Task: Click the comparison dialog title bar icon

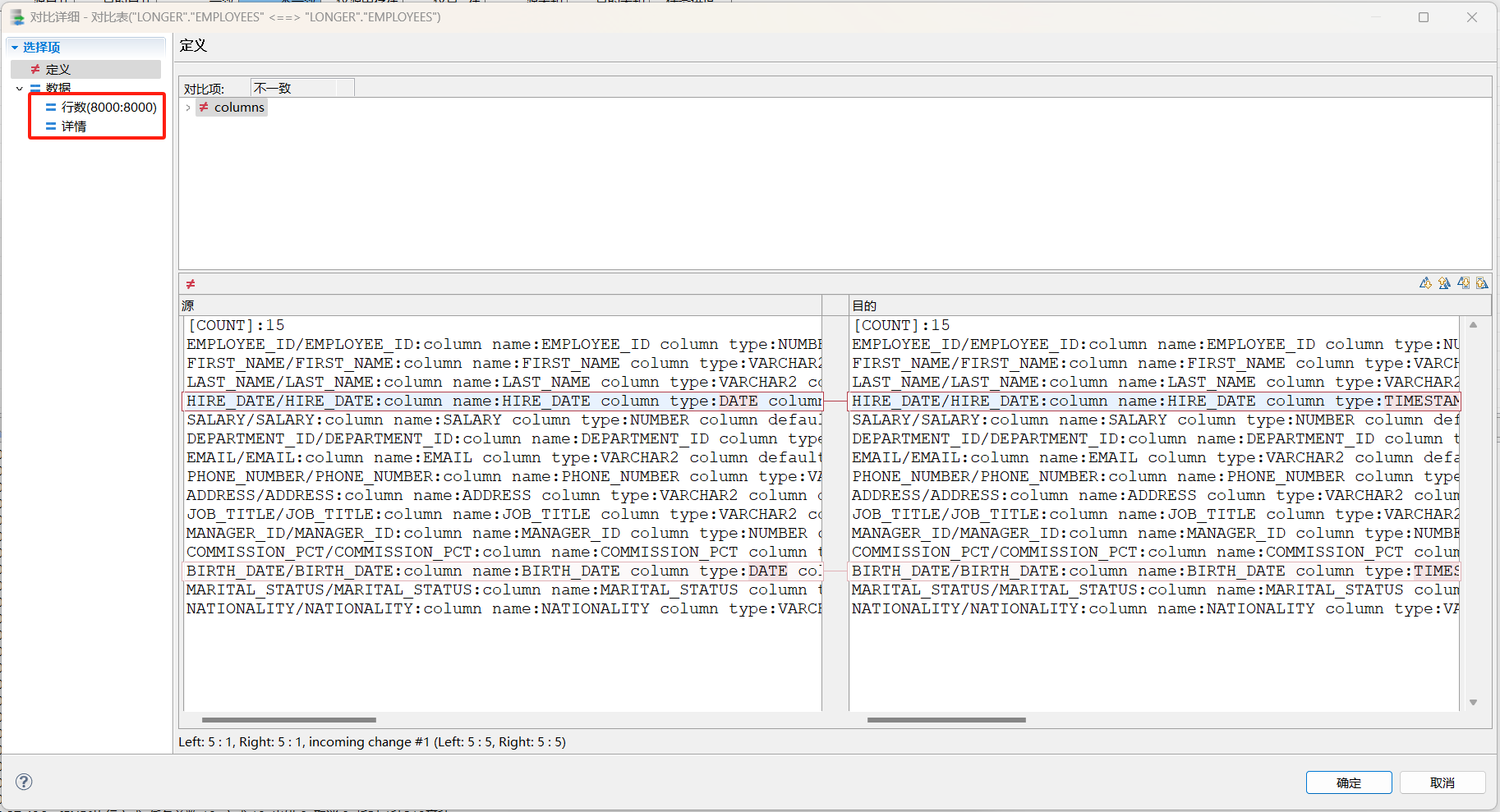Action: pyautogui.click(x=16, y=17)
